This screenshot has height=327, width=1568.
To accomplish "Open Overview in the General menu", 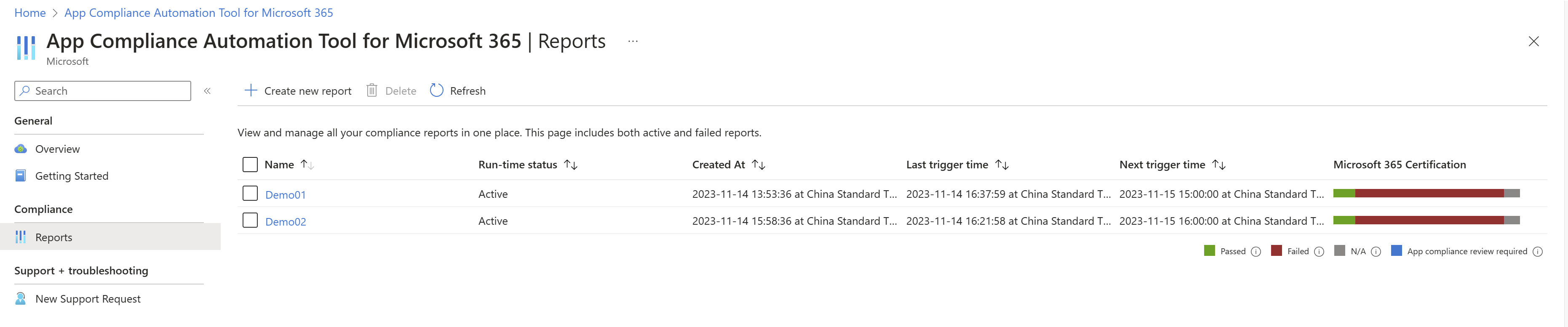I will (57, 149).
